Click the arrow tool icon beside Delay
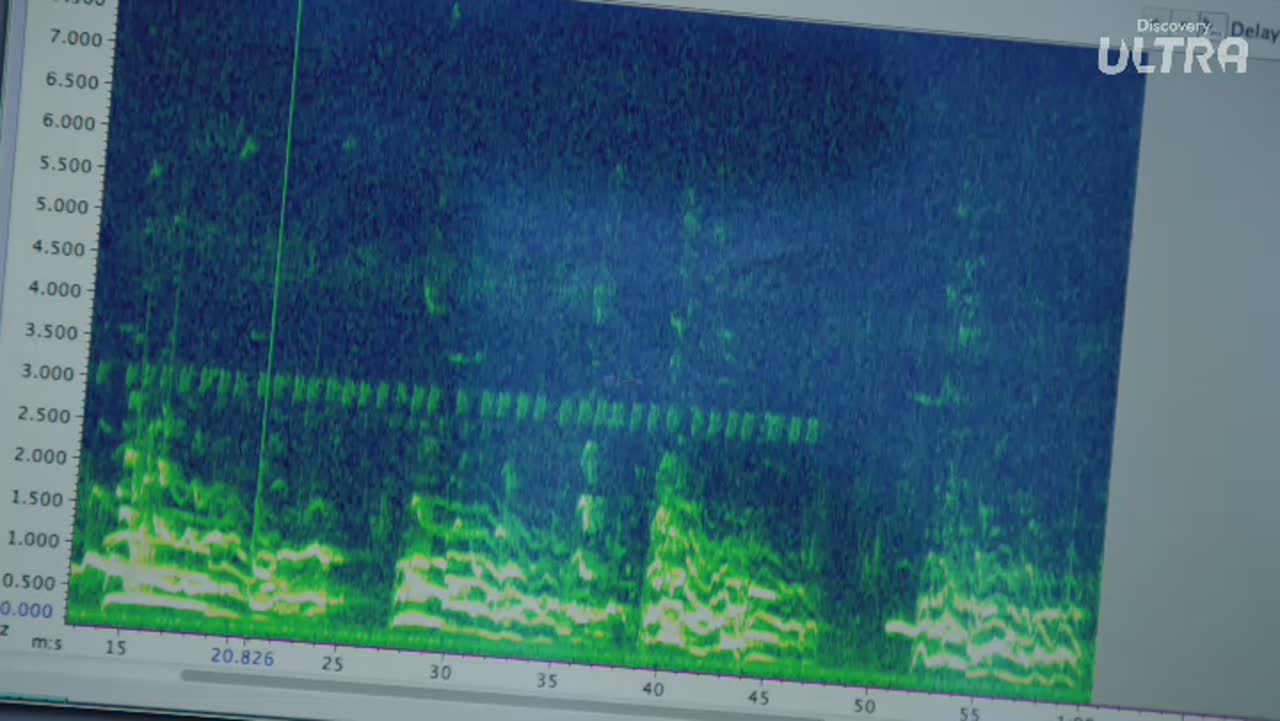This screenshot has width=1280, height=721. pyautogui.click(x=1211, y=24)
